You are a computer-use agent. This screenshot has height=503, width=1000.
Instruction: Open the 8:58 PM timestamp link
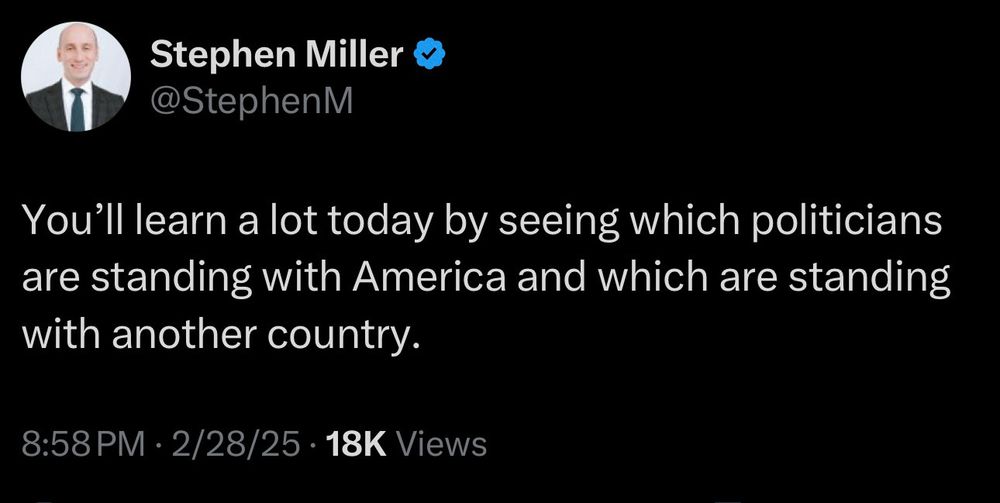pos(83,444)
